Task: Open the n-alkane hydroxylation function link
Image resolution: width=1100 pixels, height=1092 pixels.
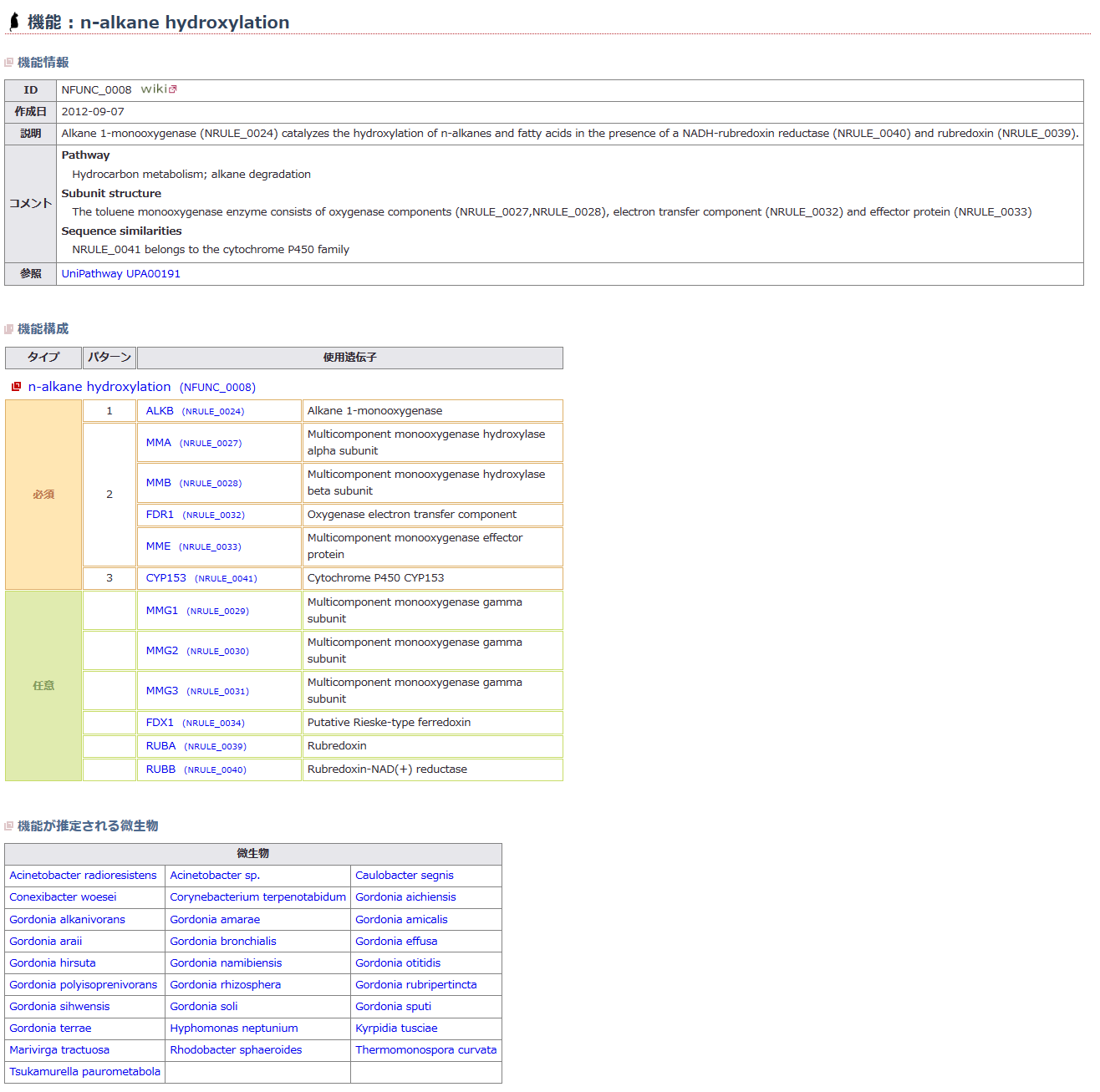Action: 99,387
